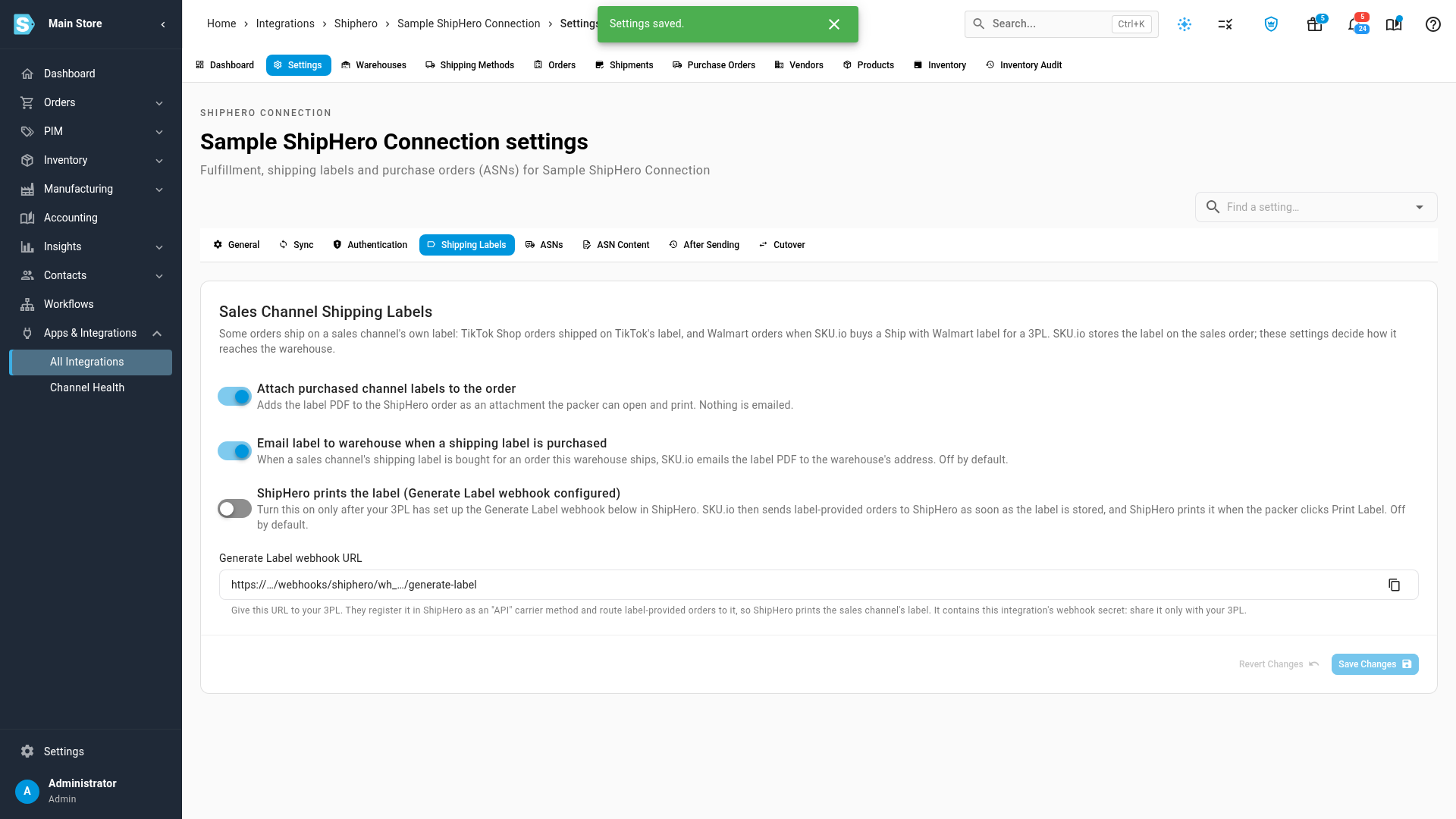Toggle Email label to warehouse switch
The image size is (1456, 819).
point(234,451)
